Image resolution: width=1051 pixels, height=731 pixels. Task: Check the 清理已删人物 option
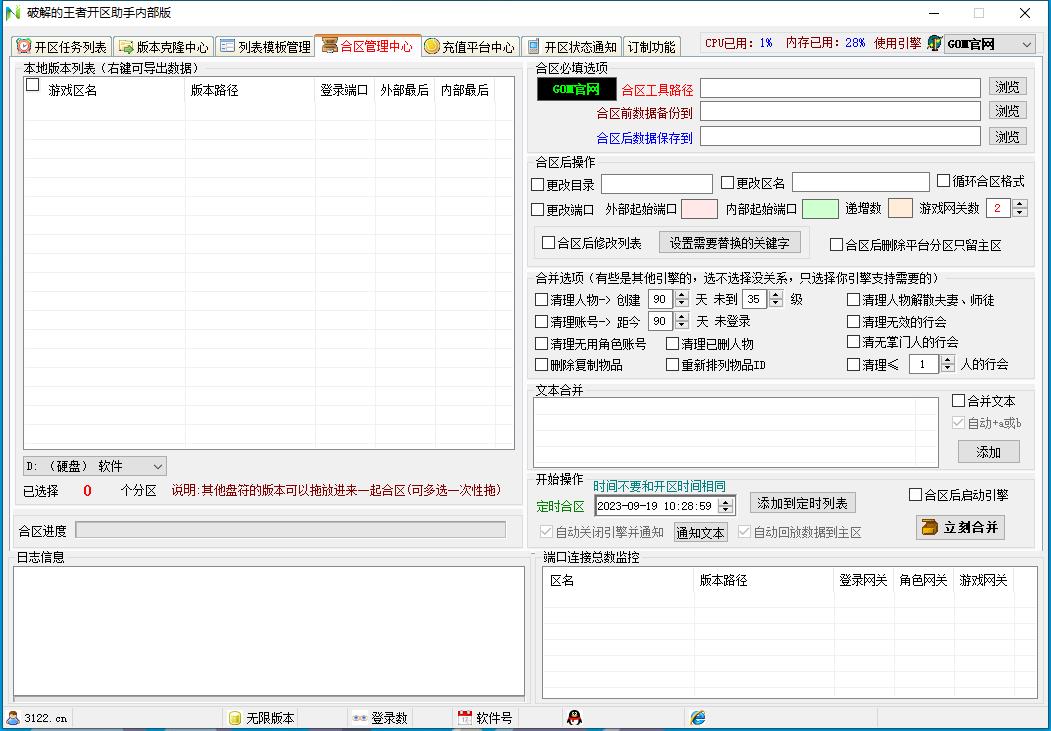coord(673,343)
